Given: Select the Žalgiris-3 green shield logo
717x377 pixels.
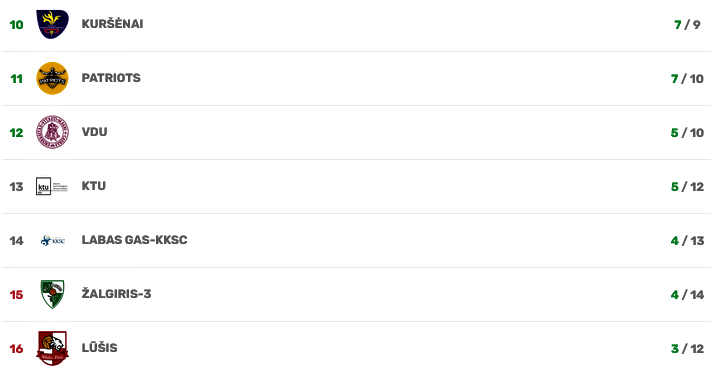Looking at the screenshot, I should pyautogui.click(x=52, y=294).
